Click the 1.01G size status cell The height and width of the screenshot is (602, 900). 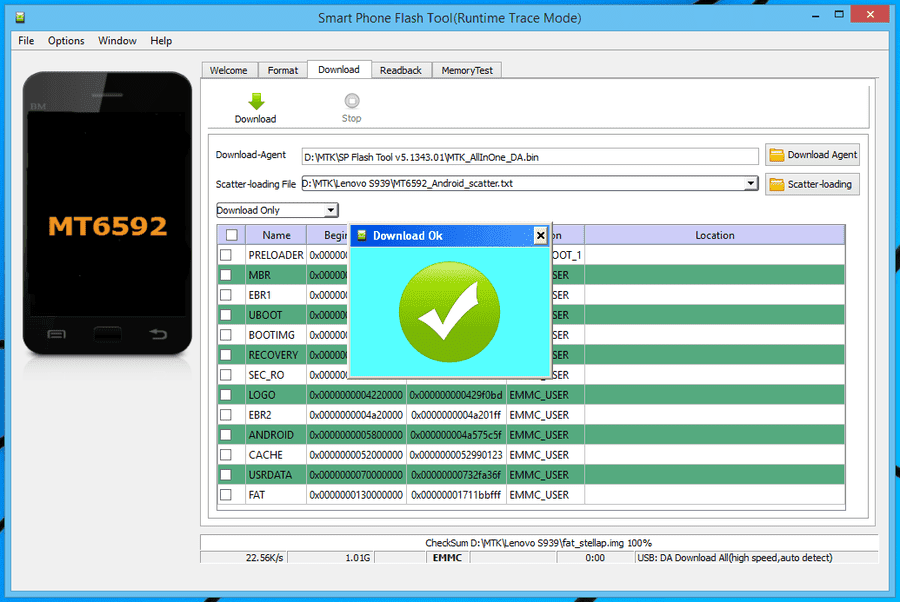[x=331, y=557]
